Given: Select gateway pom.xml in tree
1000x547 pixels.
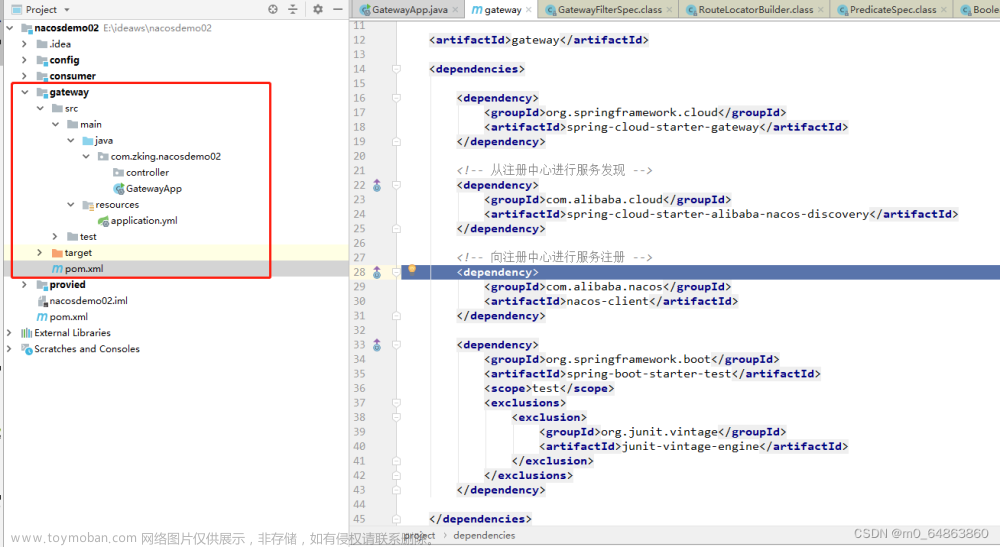Looking at the screenshot, I should click(84, 268).
